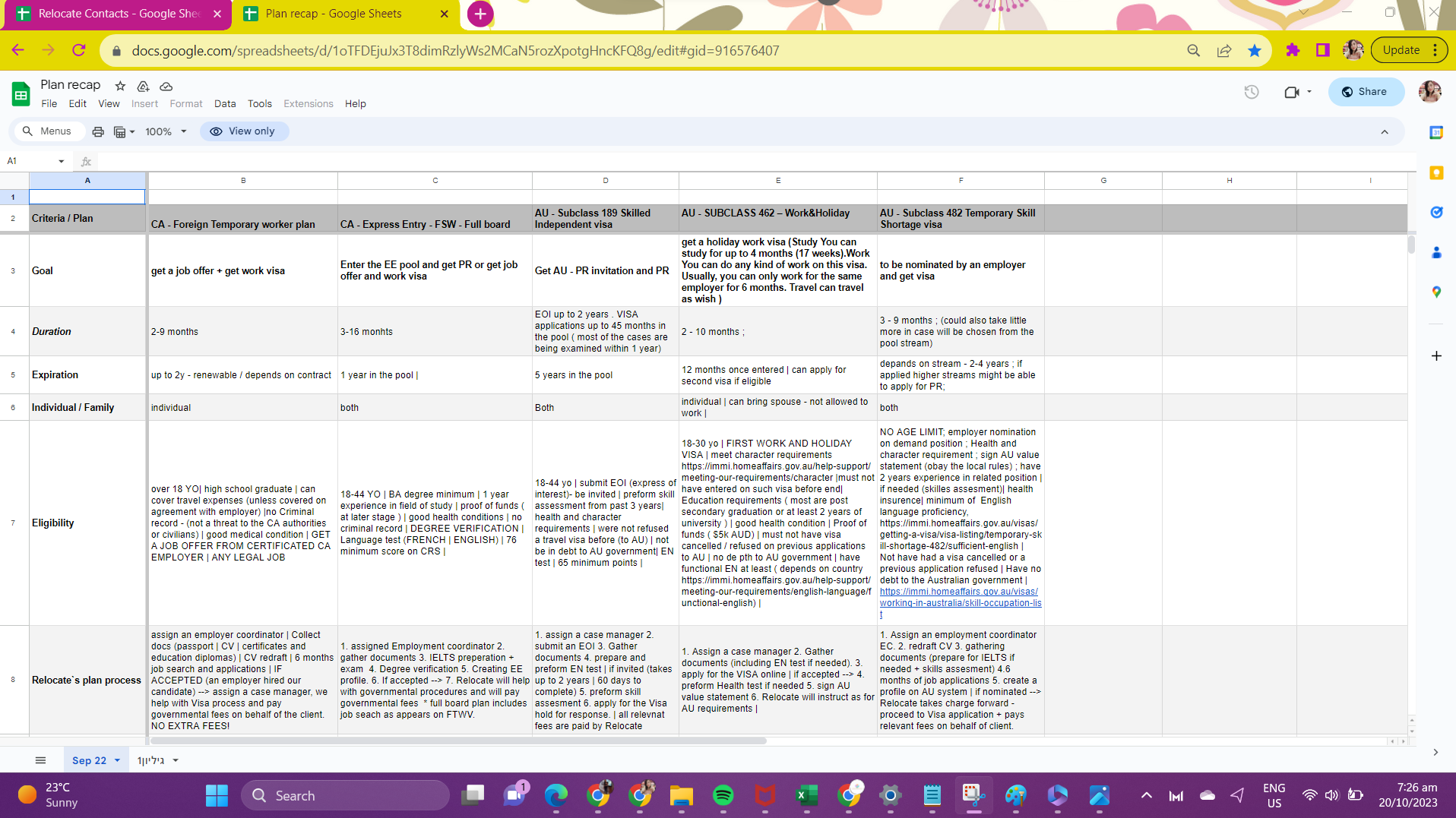1456x818 pixels.
Task: Click the Share button
Action: [1366, 91]
